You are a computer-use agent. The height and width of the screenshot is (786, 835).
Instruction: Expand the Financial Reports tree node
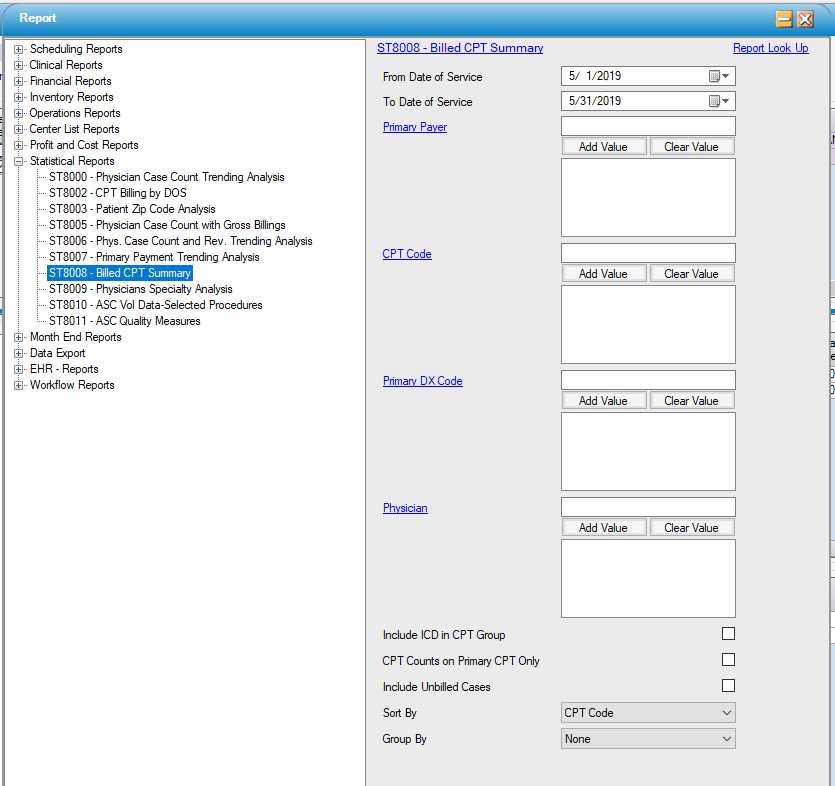pos(19,81)
